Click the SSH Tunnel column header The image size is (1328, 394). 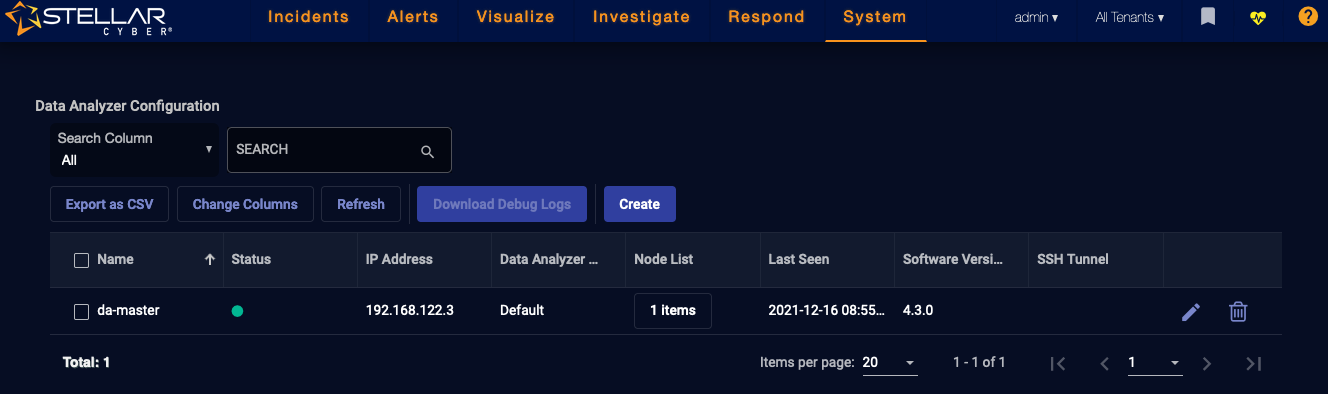click(x=1073, y=259)
